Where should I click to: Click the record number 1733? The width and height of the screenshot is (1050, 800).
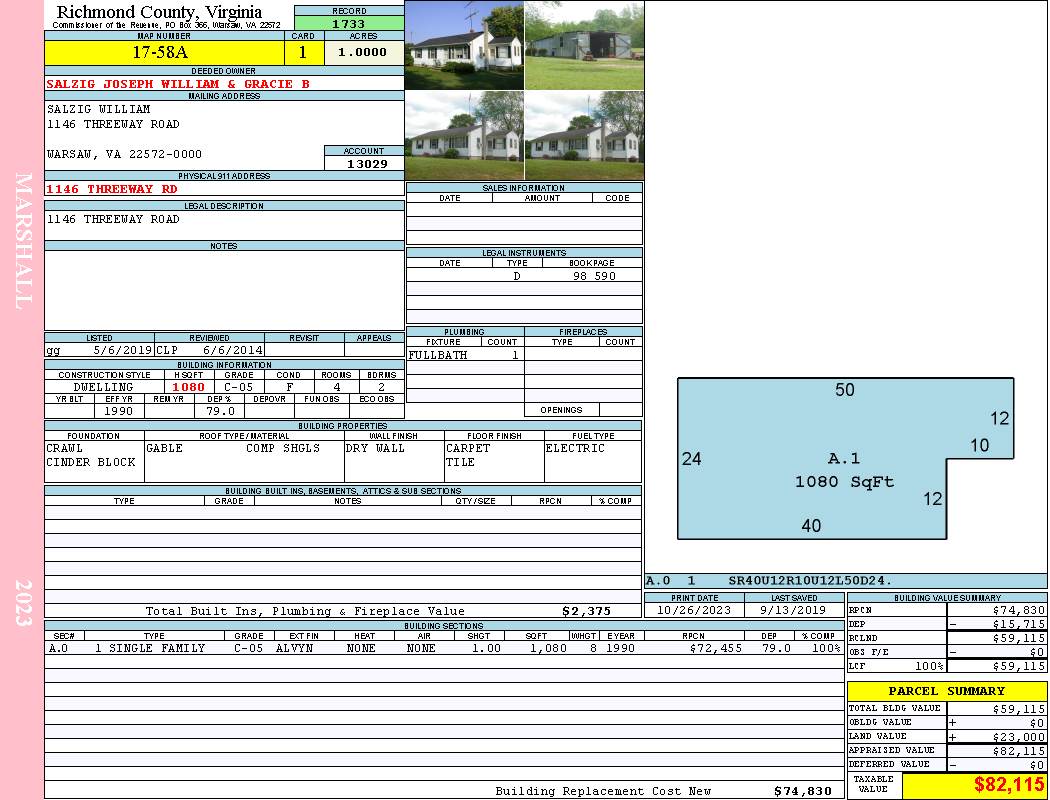point(349,24)
